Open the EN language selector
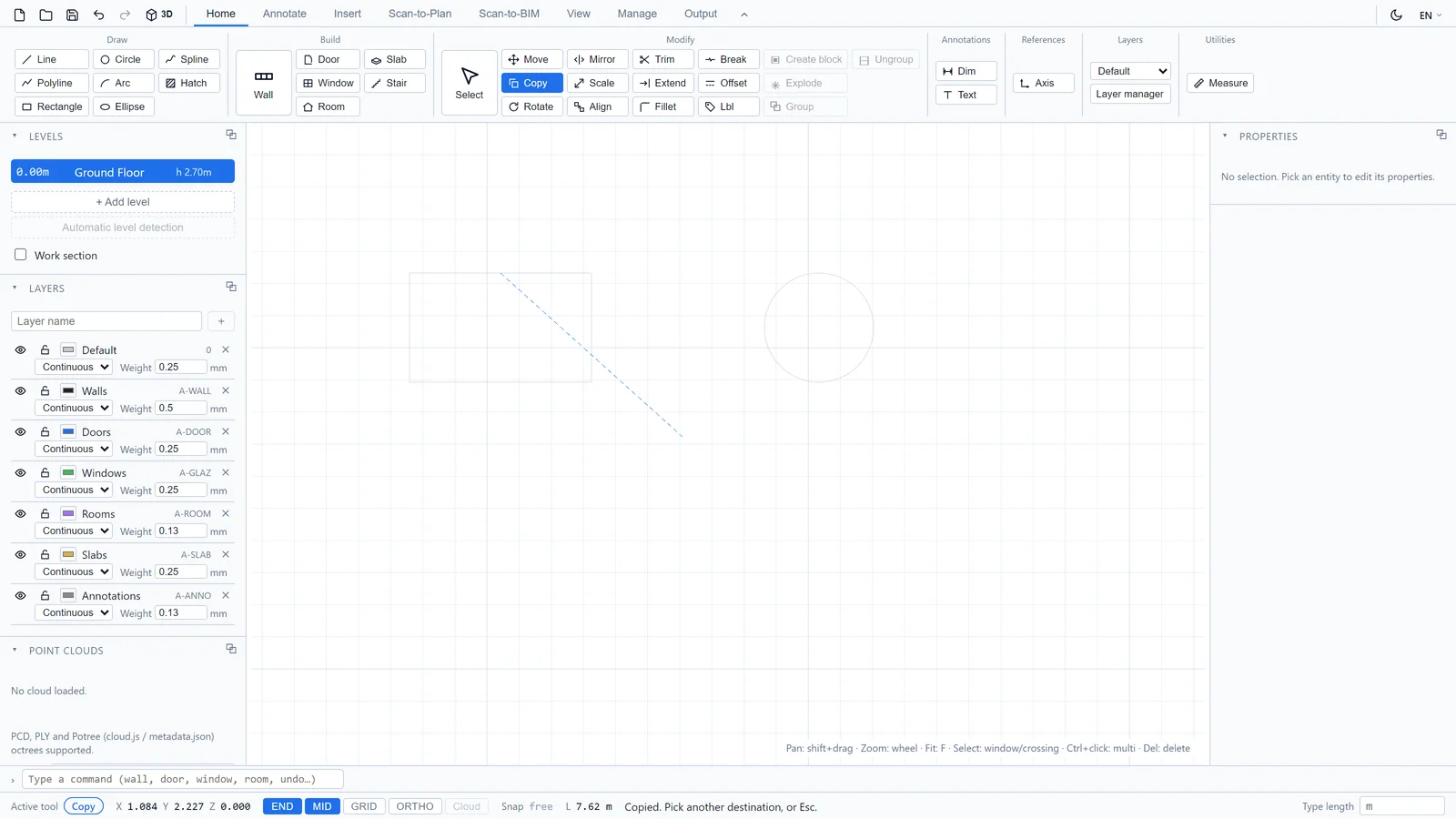The width and height of the screenshot is (1456, 819). click(x=1431, y=15)
